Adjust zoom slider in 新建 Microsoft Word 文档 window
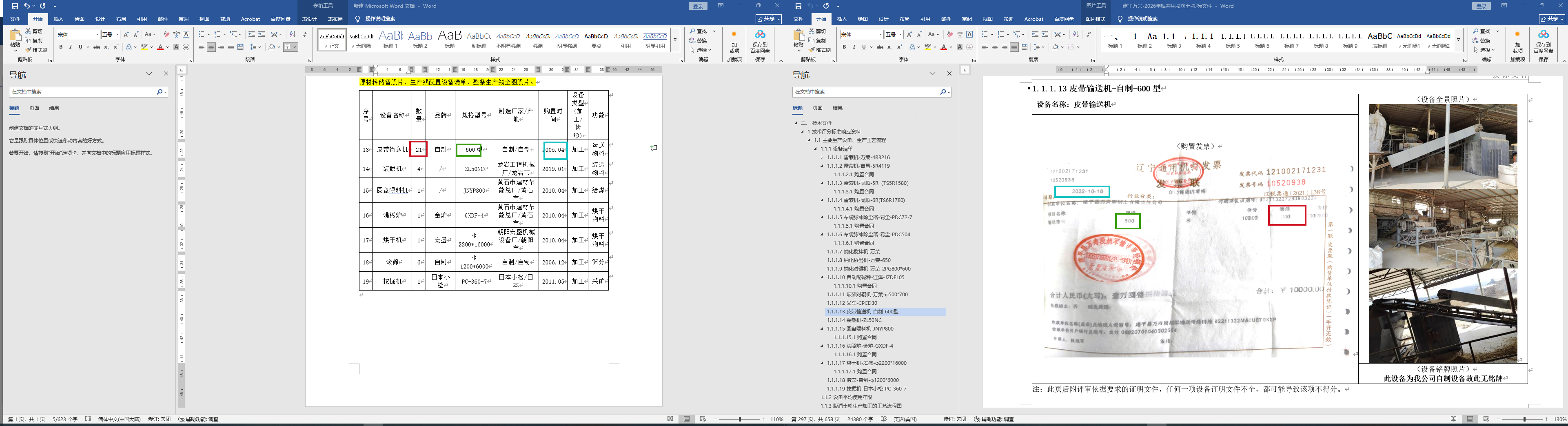This screenshot has height=426, width=1568. point(740,419)
